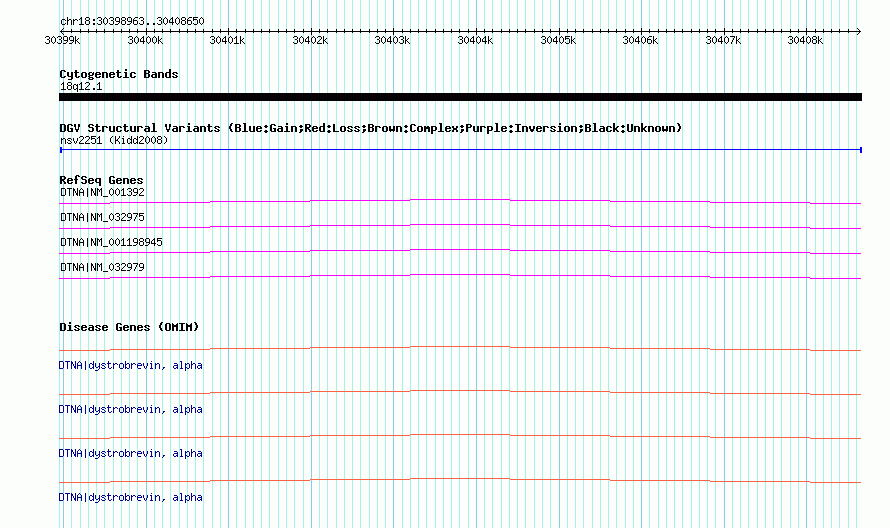Open the bottom DTNA|dystrobrevin, alpha OMIM link
The width and height of the screenshot is (890, 528).
131,497
